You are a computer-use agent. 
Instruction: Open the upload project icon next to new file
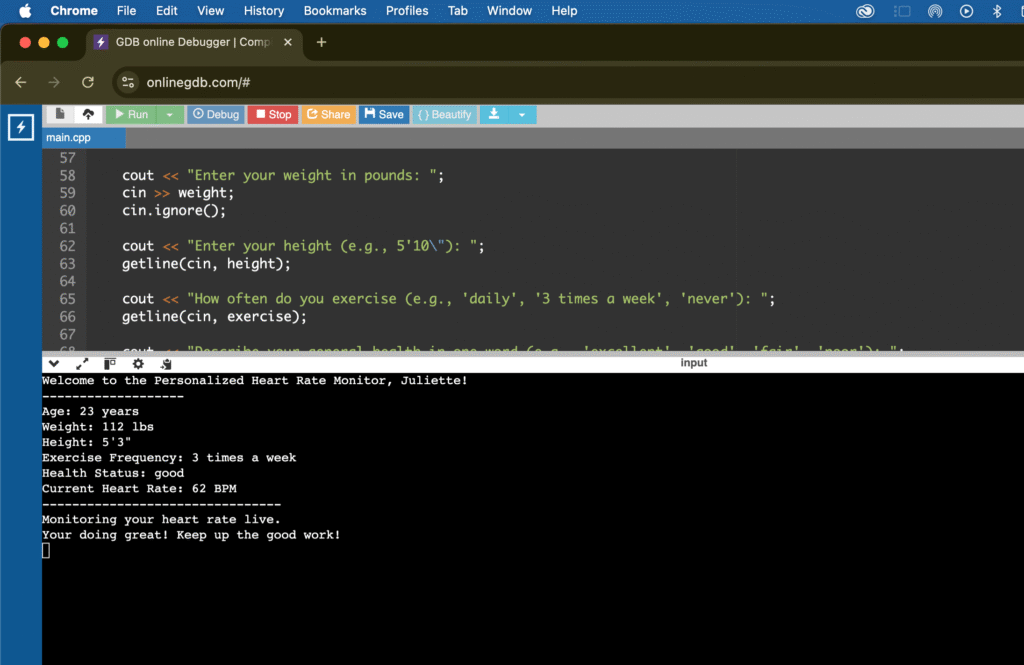point(88,114)
